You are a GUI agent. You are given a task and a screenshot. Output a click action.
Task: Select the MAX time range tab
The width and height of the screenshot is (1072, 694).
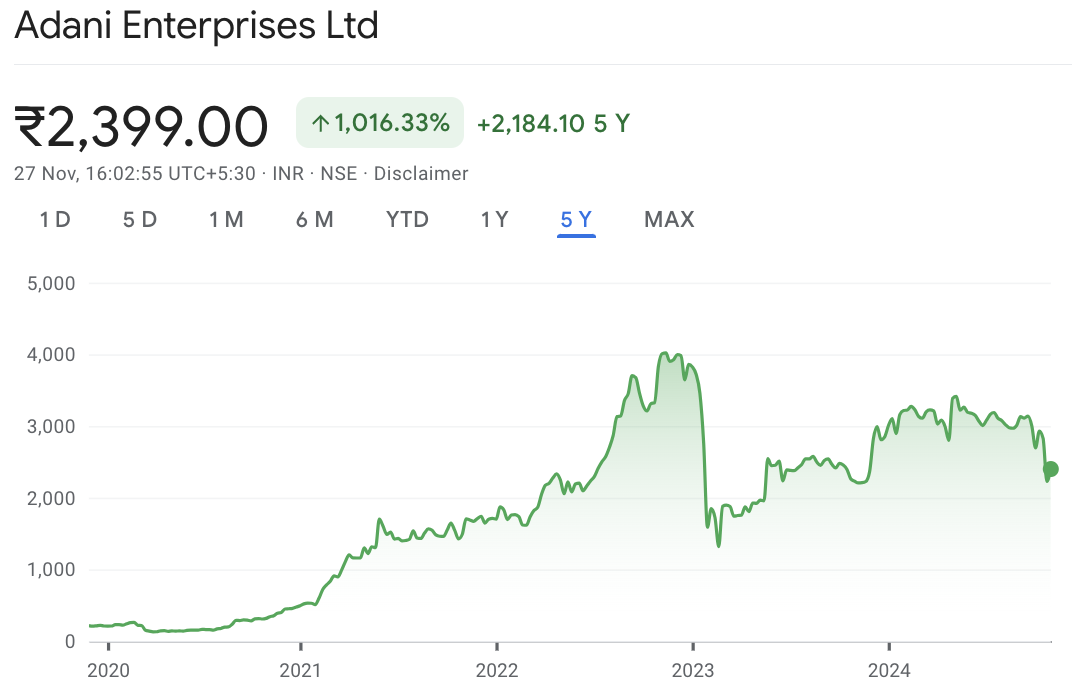(669, 220)
